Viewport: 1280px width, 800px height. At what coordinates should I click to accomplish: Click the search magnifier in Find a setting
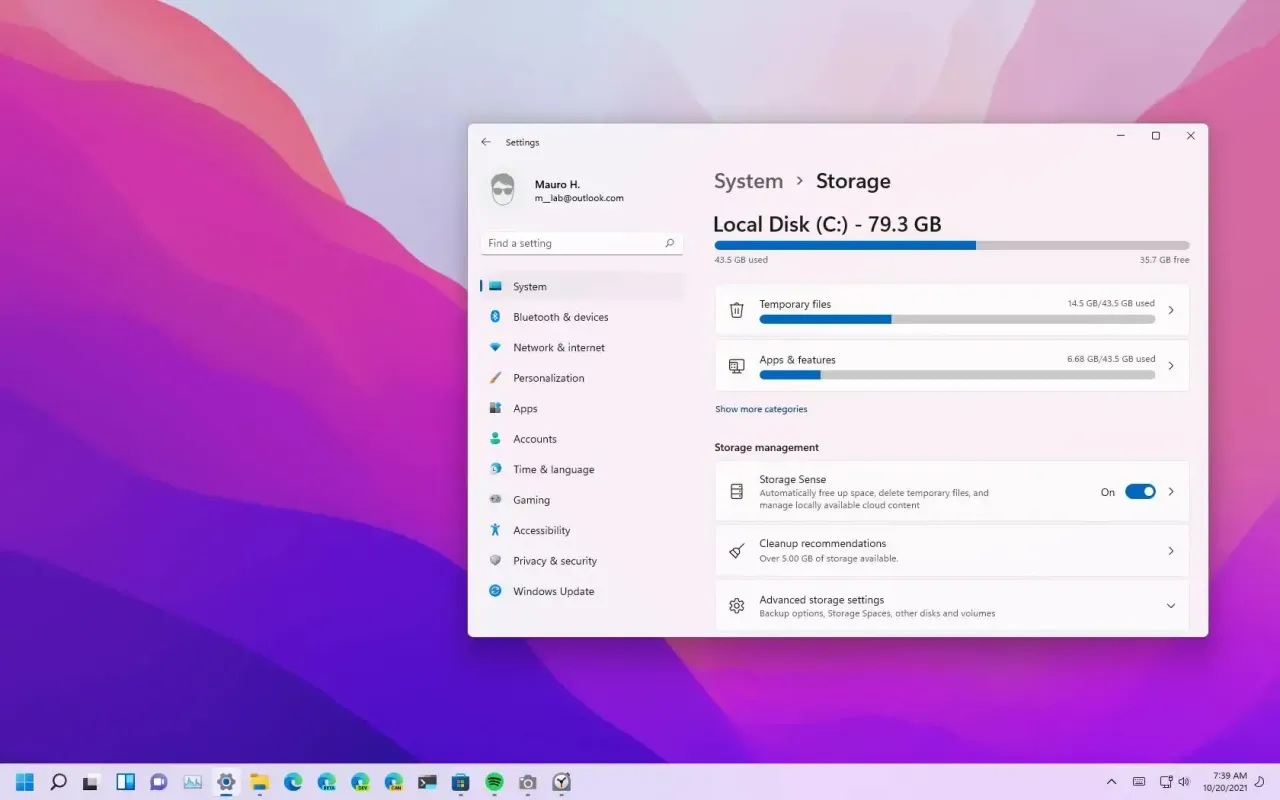[670, 243]
